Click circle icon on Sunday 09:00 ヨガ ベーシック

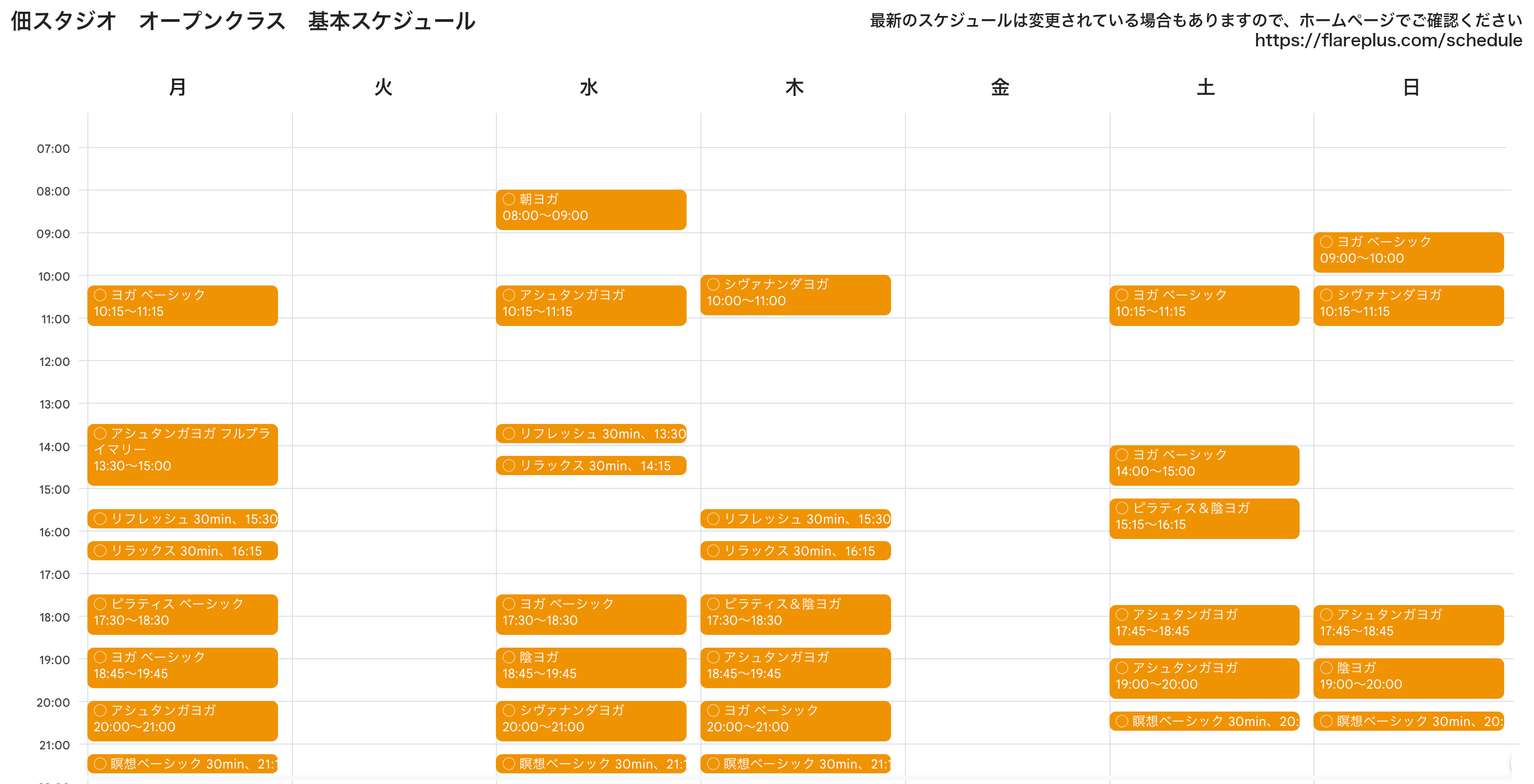pos(1326,242)
